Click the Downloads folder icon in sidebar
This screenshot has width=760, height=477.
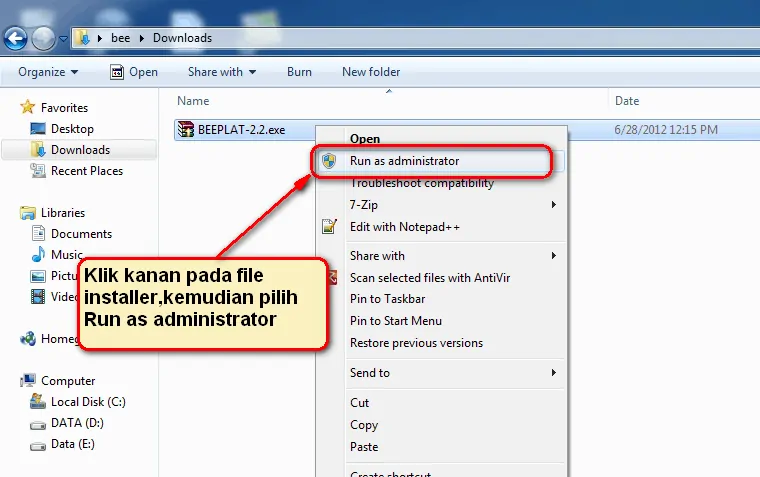pyautogui.click(x=38, y=149)
